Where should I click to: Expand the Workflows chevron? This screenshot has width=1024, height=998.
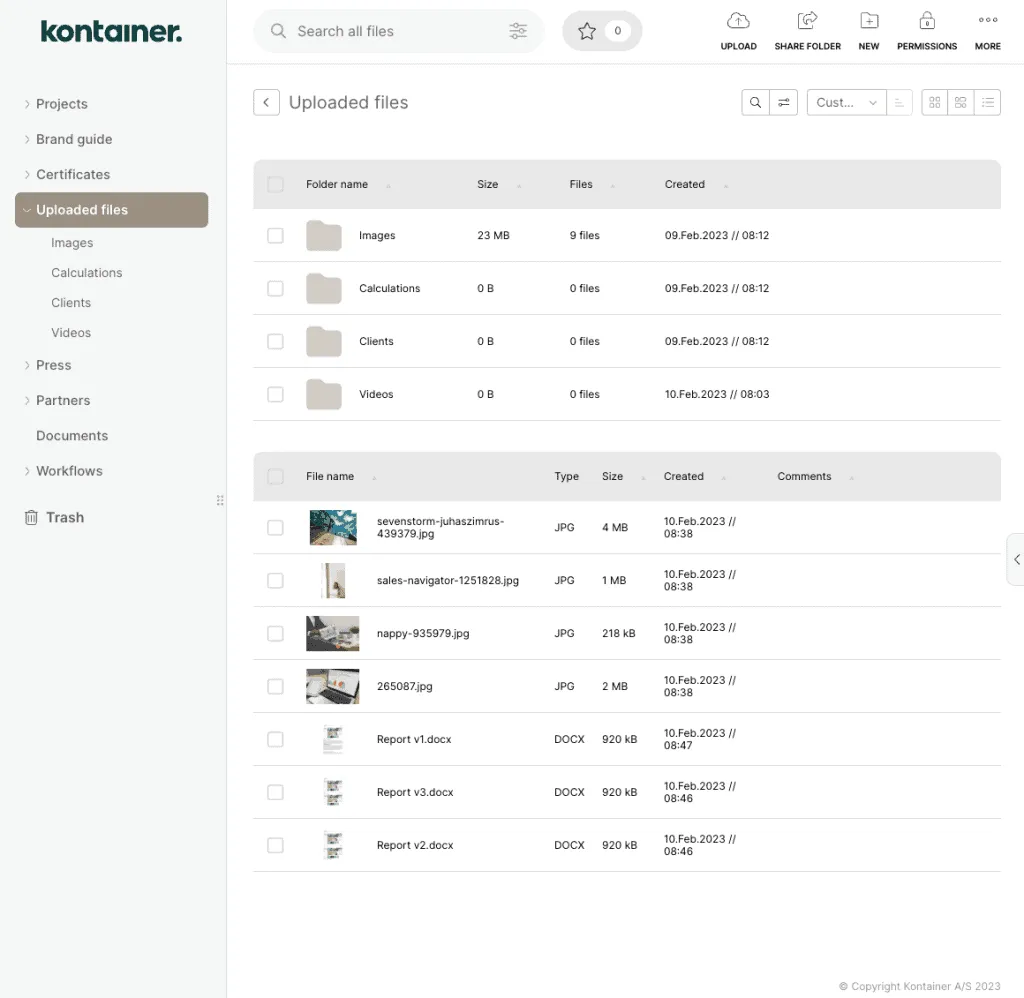pyautogui.click(x=27, y=471)
